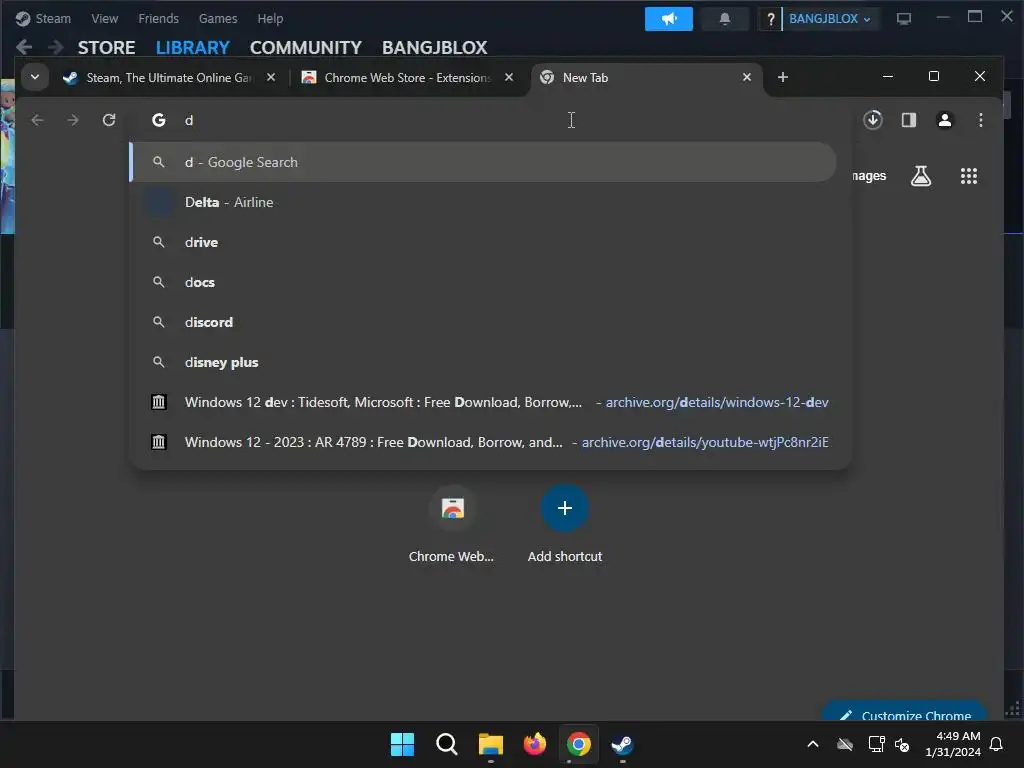The height and width of the screenshot is (768, 1024).
Task: Open Chrome Web Store shortcut tile
Action: (452, 525)
